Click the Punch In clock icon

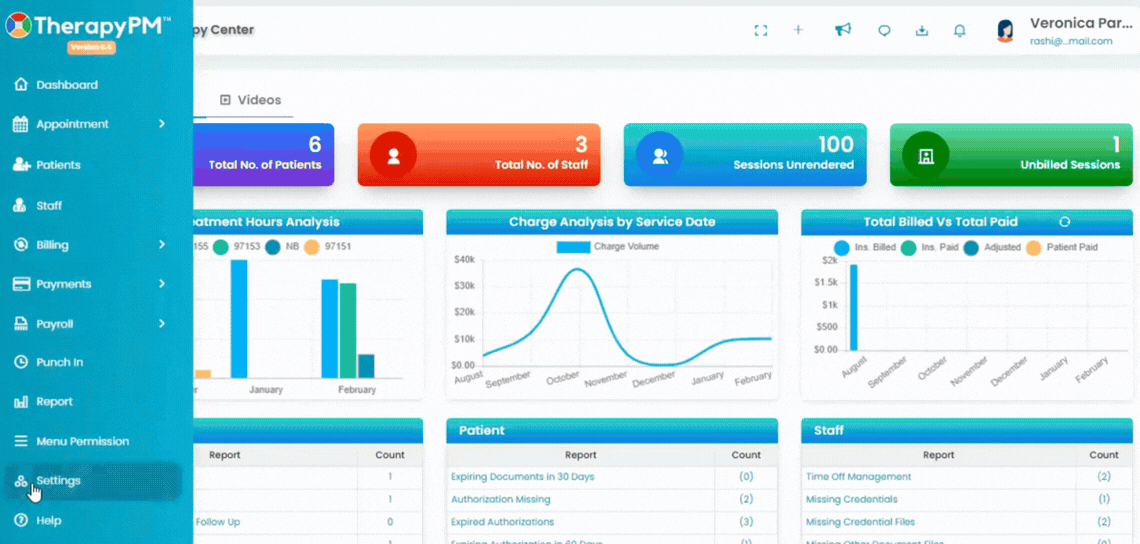(x=21, y=362)
